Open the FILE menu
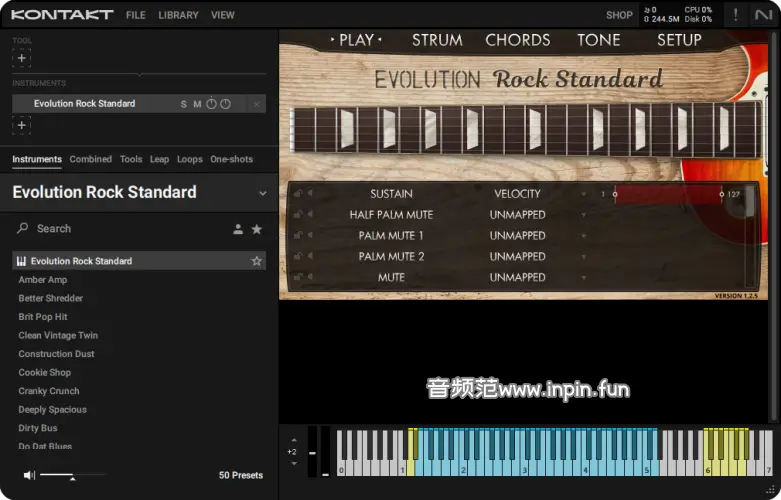Viewport: 781px width, 500px height. pos(136,15)
